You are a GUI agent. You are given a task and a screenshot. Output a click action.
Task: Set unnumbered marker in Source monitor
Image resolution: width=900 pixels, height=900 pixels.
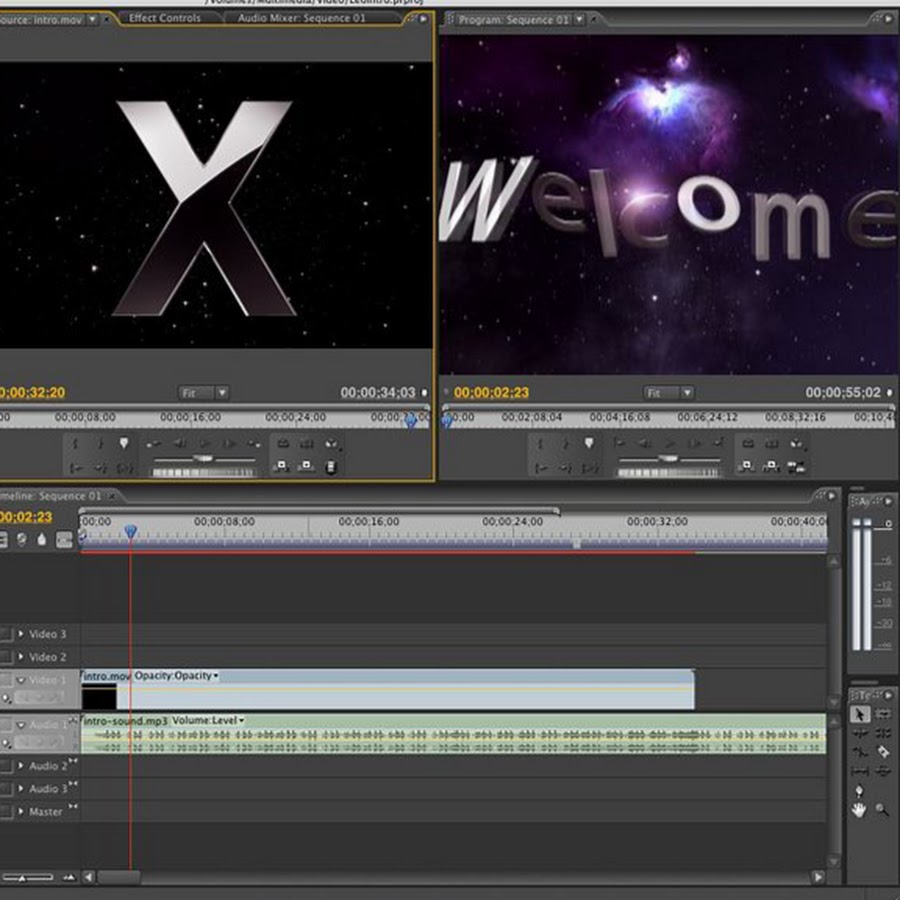tap(124, 444)
